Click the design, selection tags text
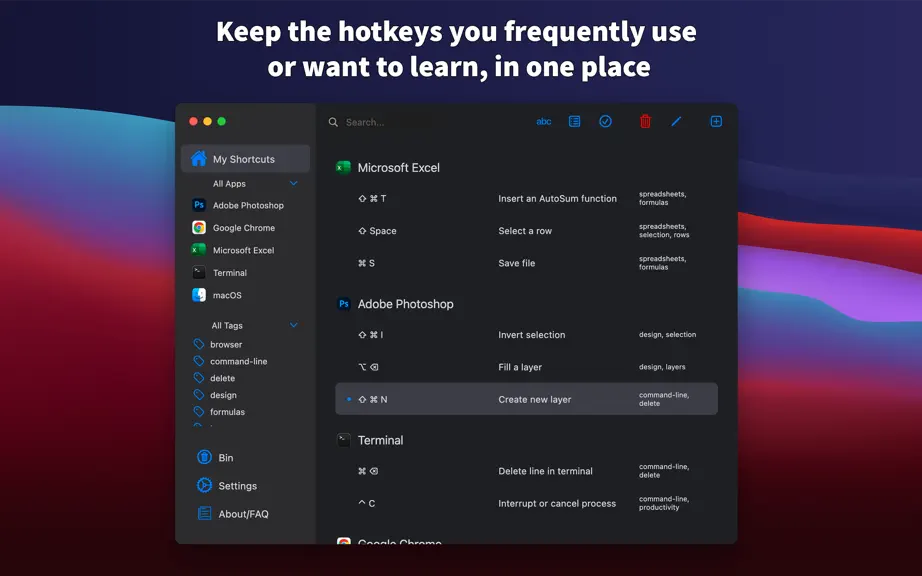 point(667,334)
